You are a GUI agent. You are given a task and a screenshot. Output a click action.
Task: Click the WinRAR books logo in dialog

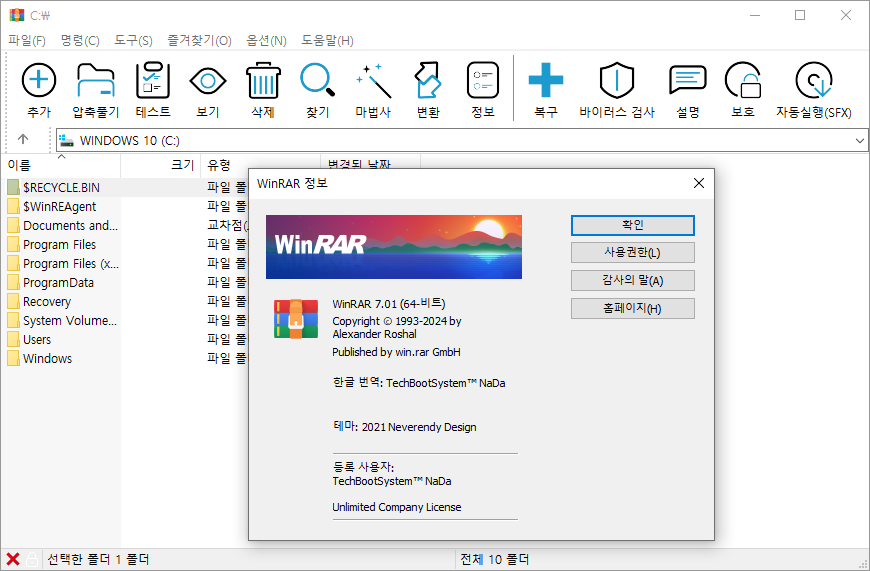coord(296,319)
